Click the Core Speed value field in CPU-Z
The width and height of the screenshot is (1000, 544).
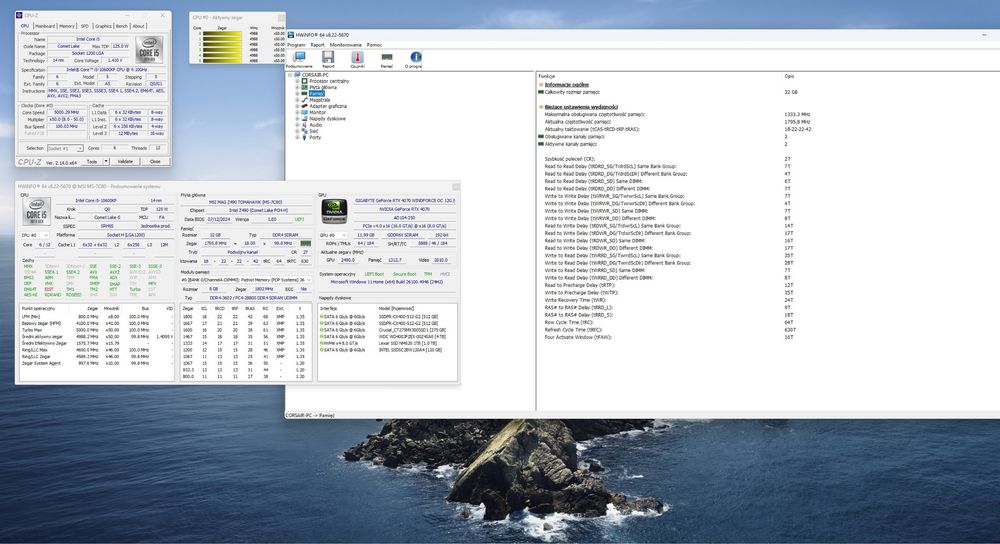point(66,112)
